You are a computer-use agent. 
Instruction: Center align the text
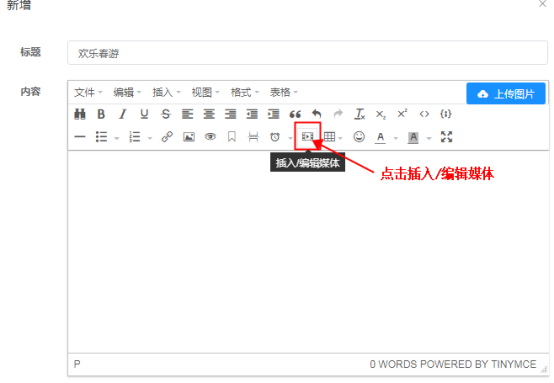[209, 114]
